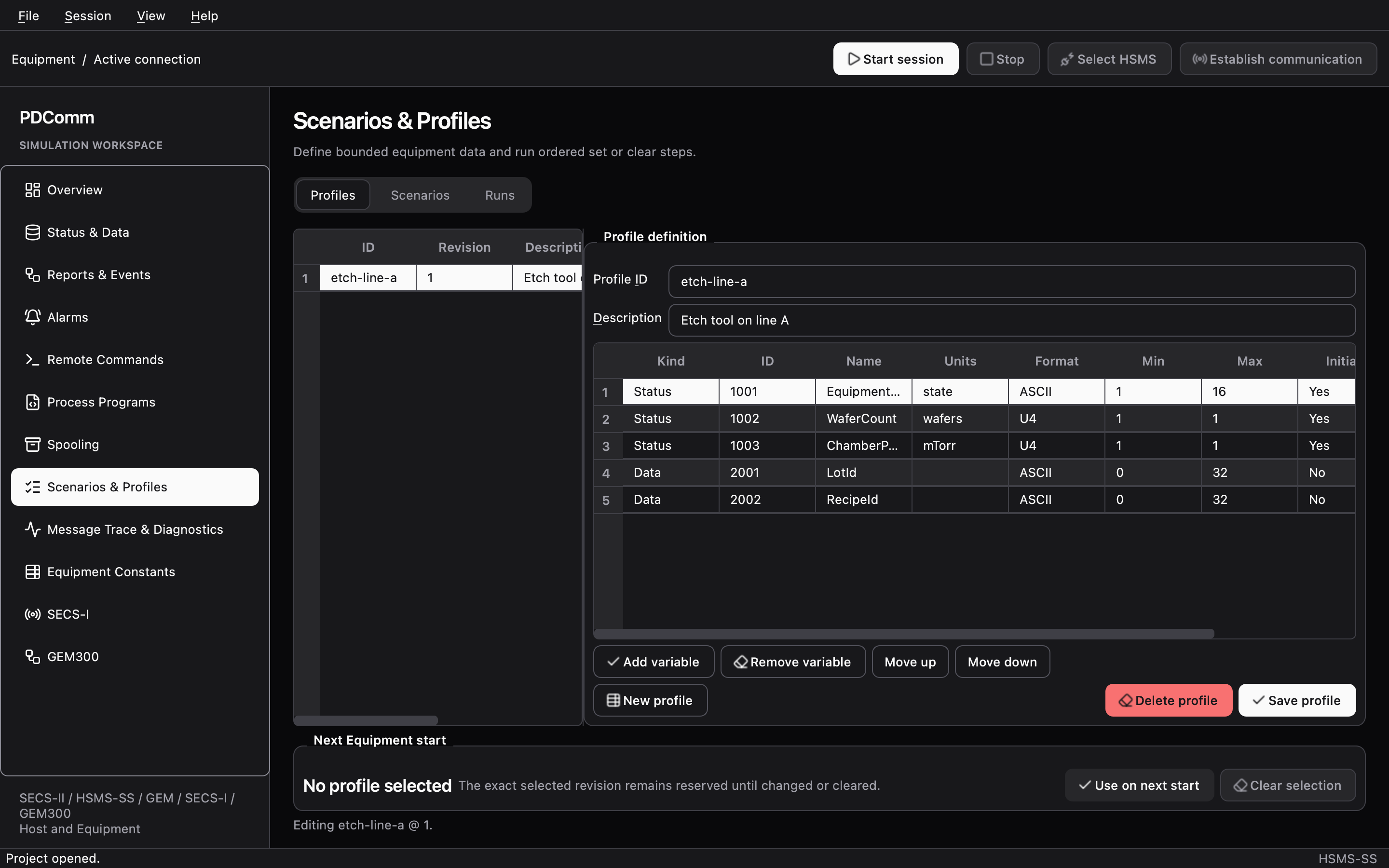Click the Profile ID input field

1012,281
